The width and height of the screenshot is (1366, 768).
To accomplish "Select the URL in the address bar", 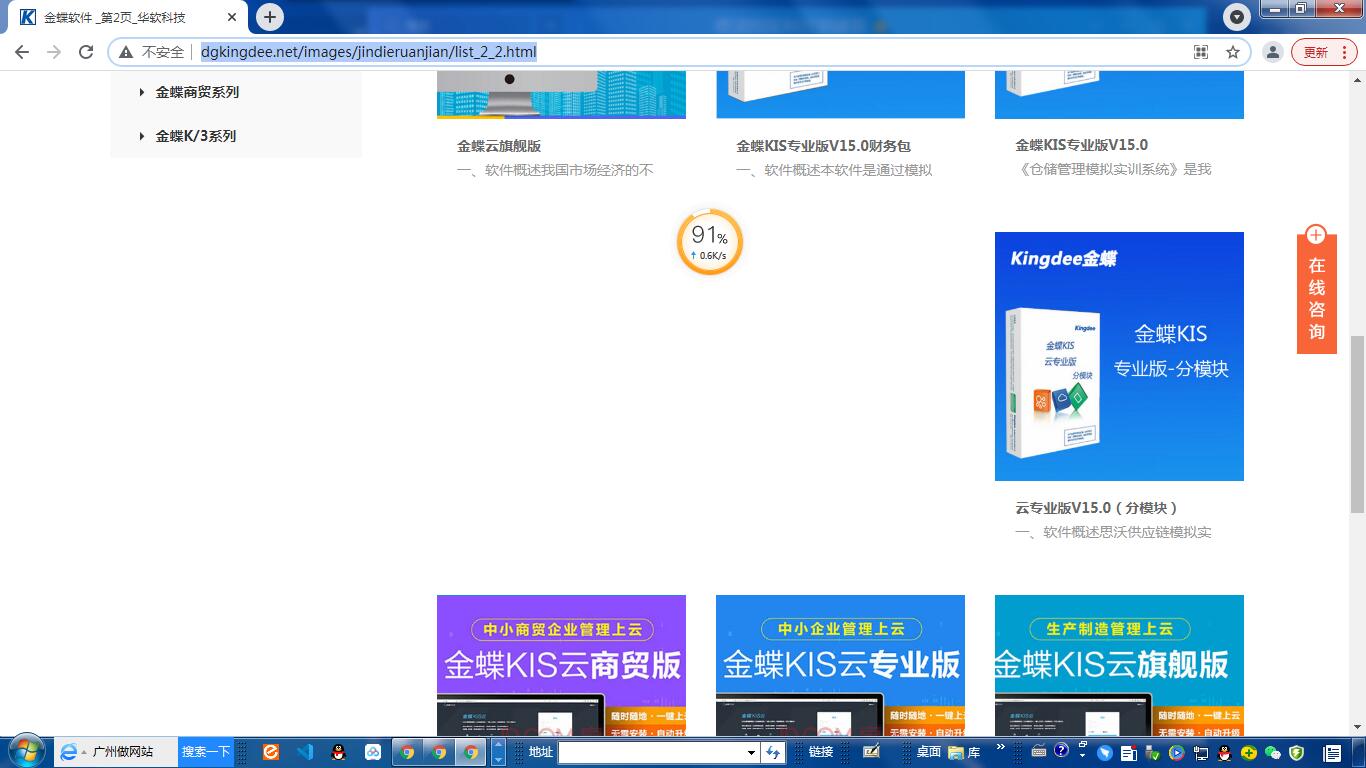I will pyautogui.click(x=369, y=52).
